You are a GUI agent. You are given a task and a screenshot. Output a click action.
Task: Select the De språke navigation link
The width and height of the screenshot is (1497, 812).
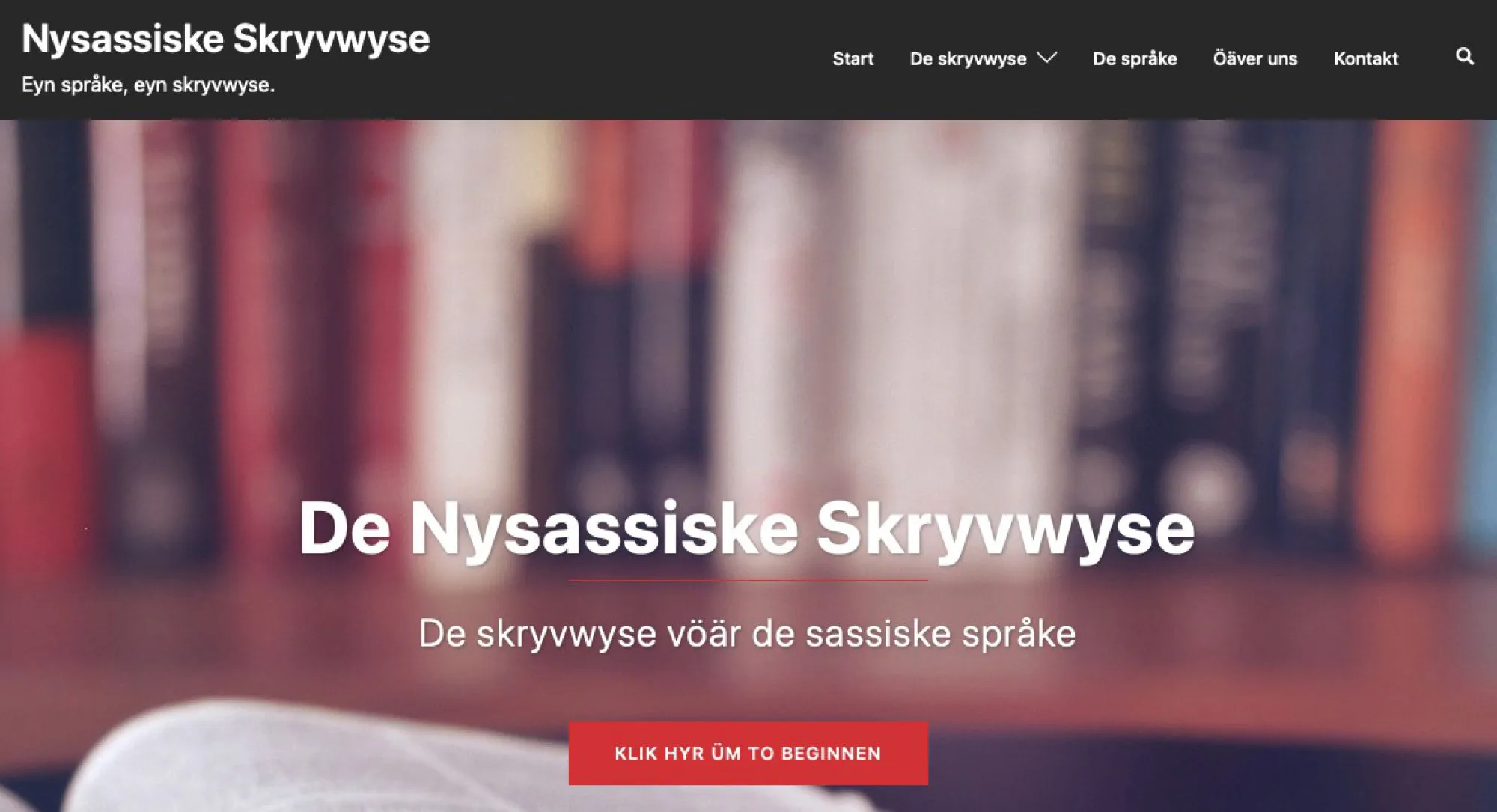1135,58
